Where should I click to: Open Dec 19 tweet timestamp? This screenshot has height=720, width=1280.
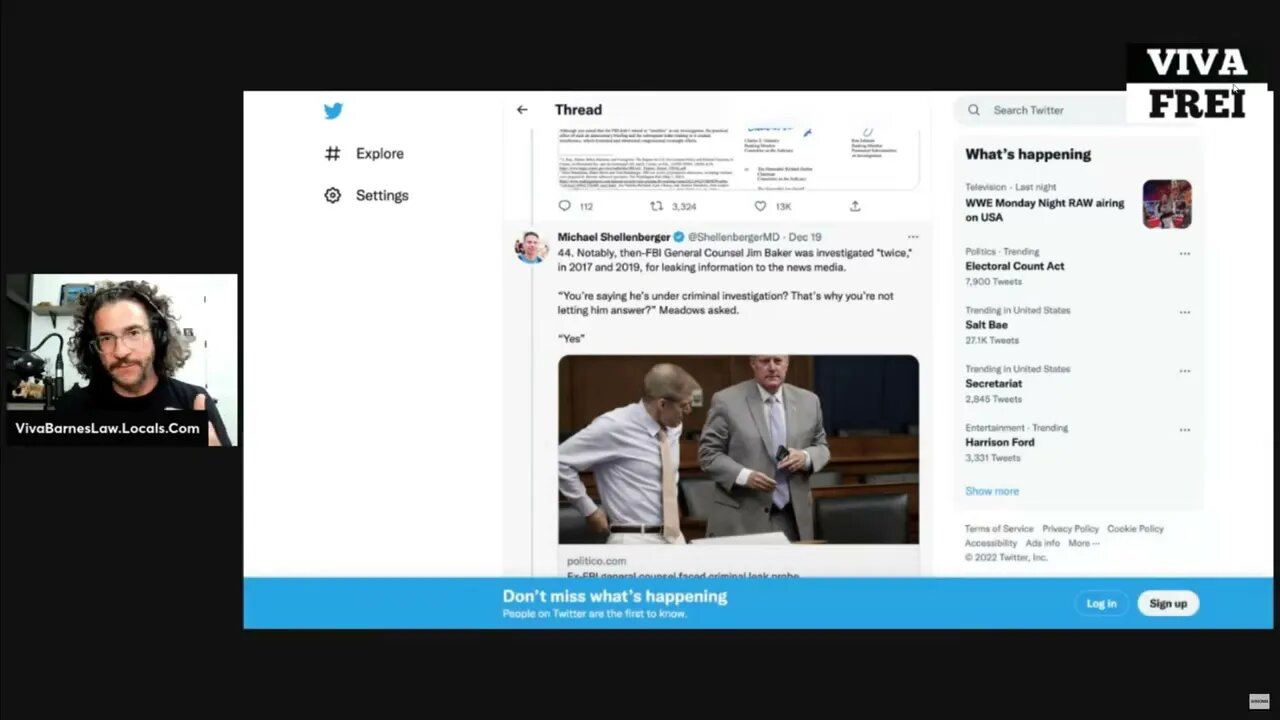click(x=805, y=237)
